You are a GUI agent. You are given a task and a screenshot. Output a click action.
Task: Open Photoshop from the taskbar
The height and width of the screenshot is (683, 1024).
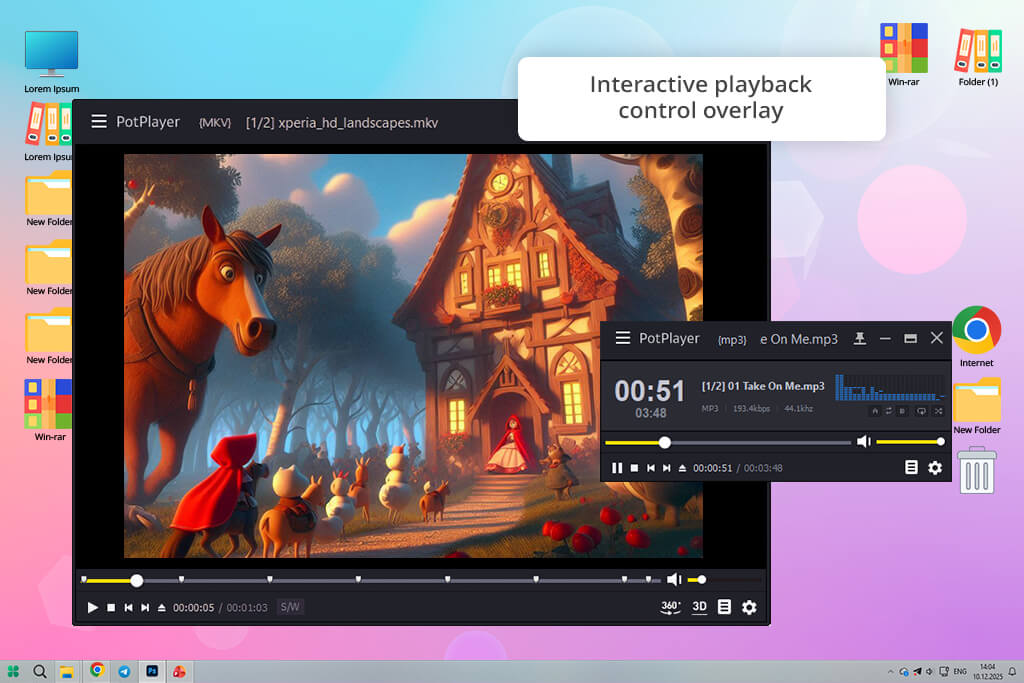(152, 671)
